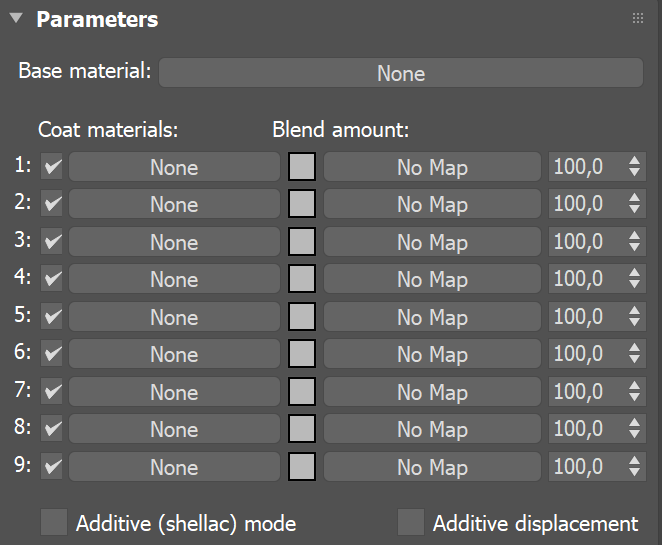Viewport: 662px width, 545px height.
Task: Pick blend color swatch for coat 1
Action: [302, 167]
